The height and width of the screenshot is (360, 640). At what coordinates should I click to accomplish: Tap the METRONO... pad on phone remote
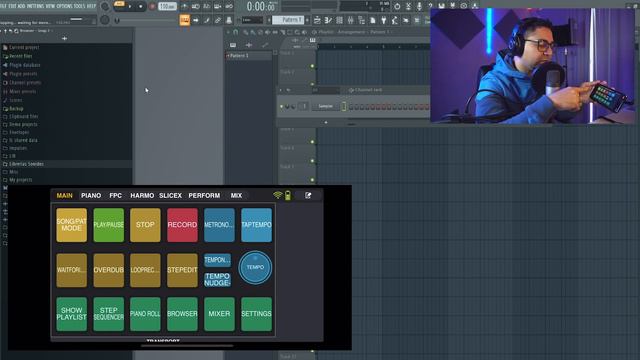coord(219,225)
